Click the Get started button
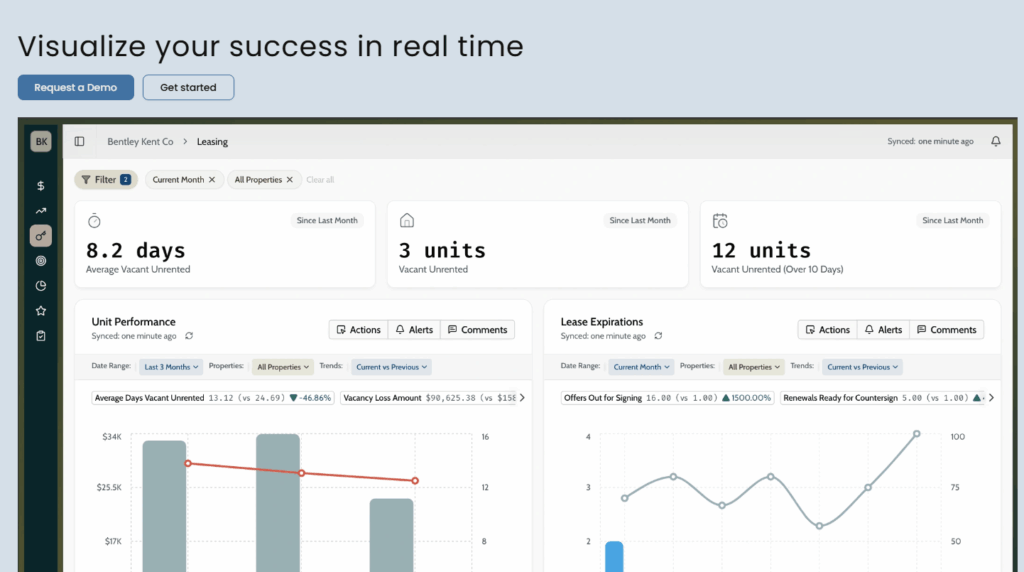This screenshot has height=572, width=1024. pos(188,88)
